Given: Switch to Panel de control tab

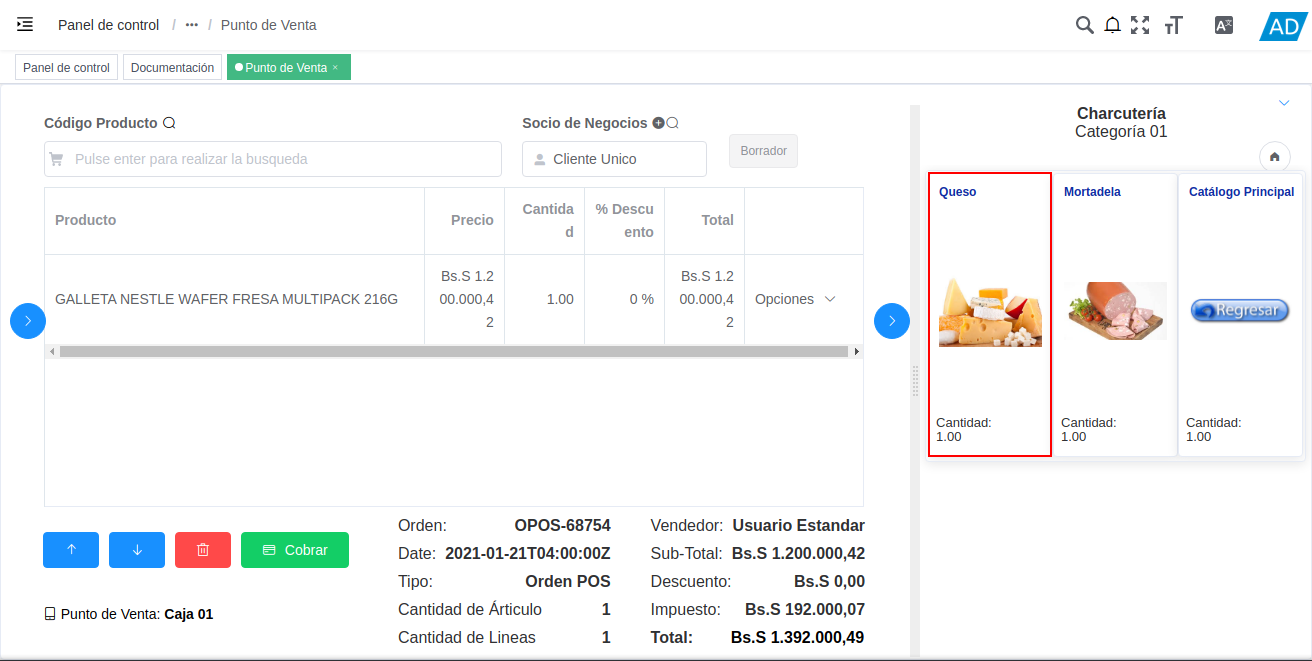Looking at the screenshot, I should coord(66,68).
